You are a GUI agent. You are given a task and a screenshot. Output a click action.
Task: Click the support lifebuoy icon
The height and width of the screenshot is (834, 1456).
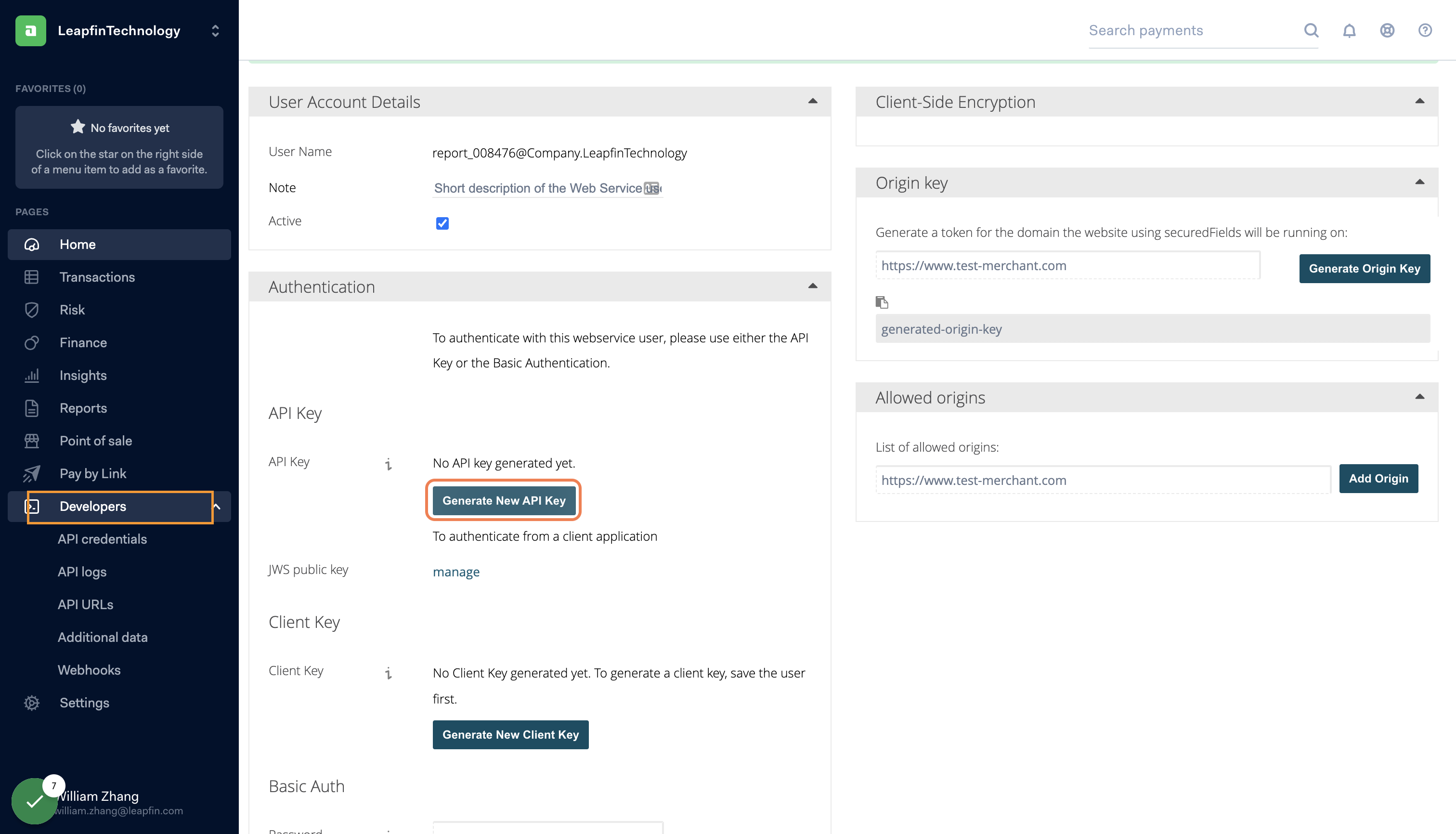[1387, 30]
